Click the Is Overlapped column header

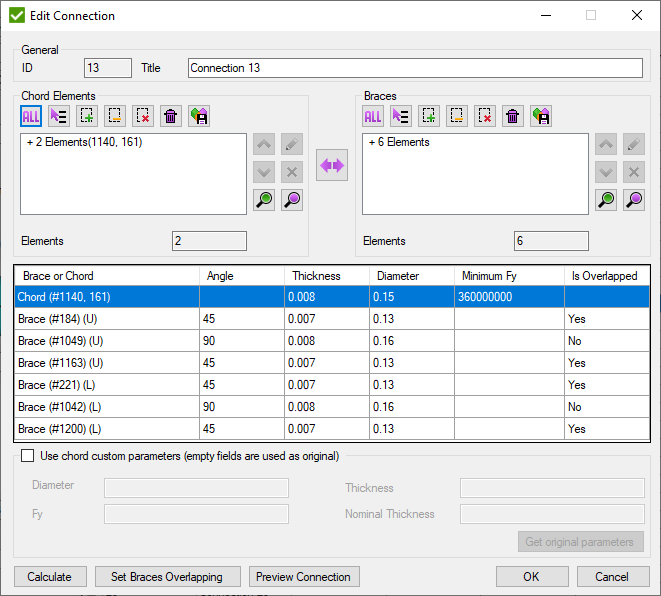tap(604, 276)
